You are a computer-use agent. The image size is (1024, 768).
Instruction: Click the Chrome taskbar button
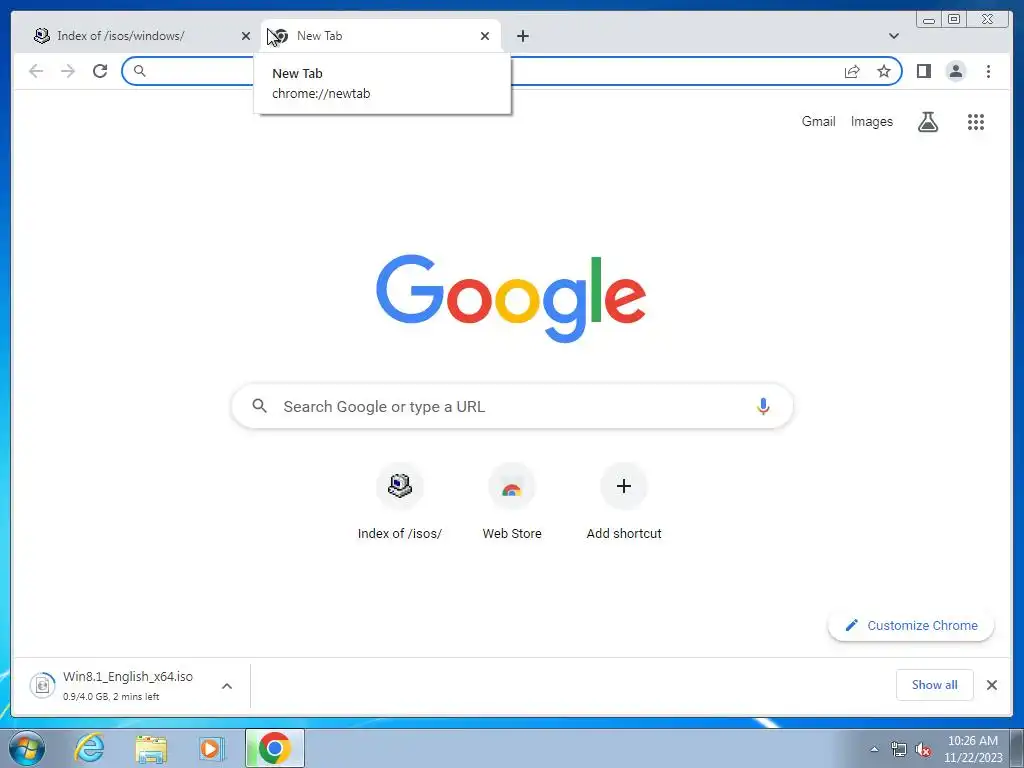(275, 748)
